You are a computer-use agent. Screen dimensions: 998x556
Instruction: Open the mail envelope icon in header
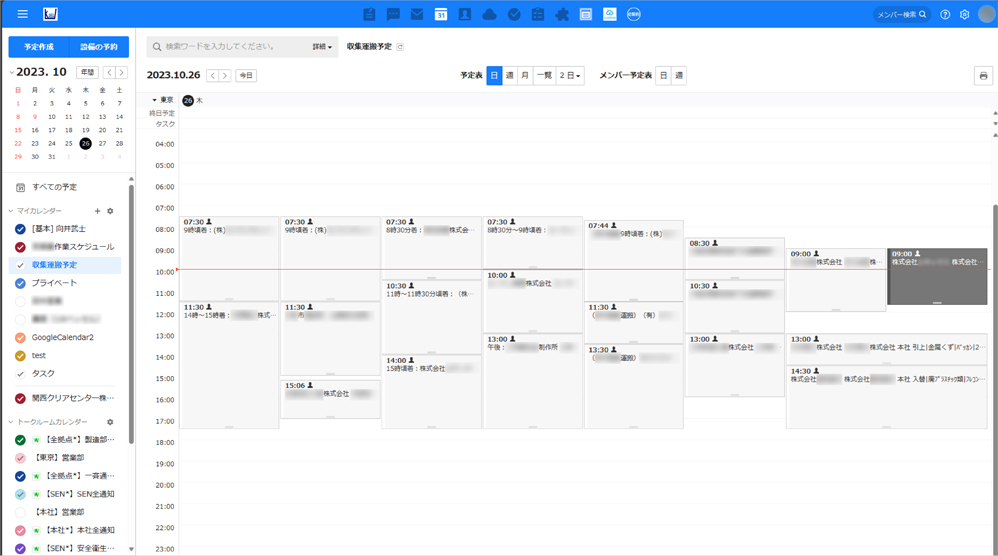click(416, 14)
